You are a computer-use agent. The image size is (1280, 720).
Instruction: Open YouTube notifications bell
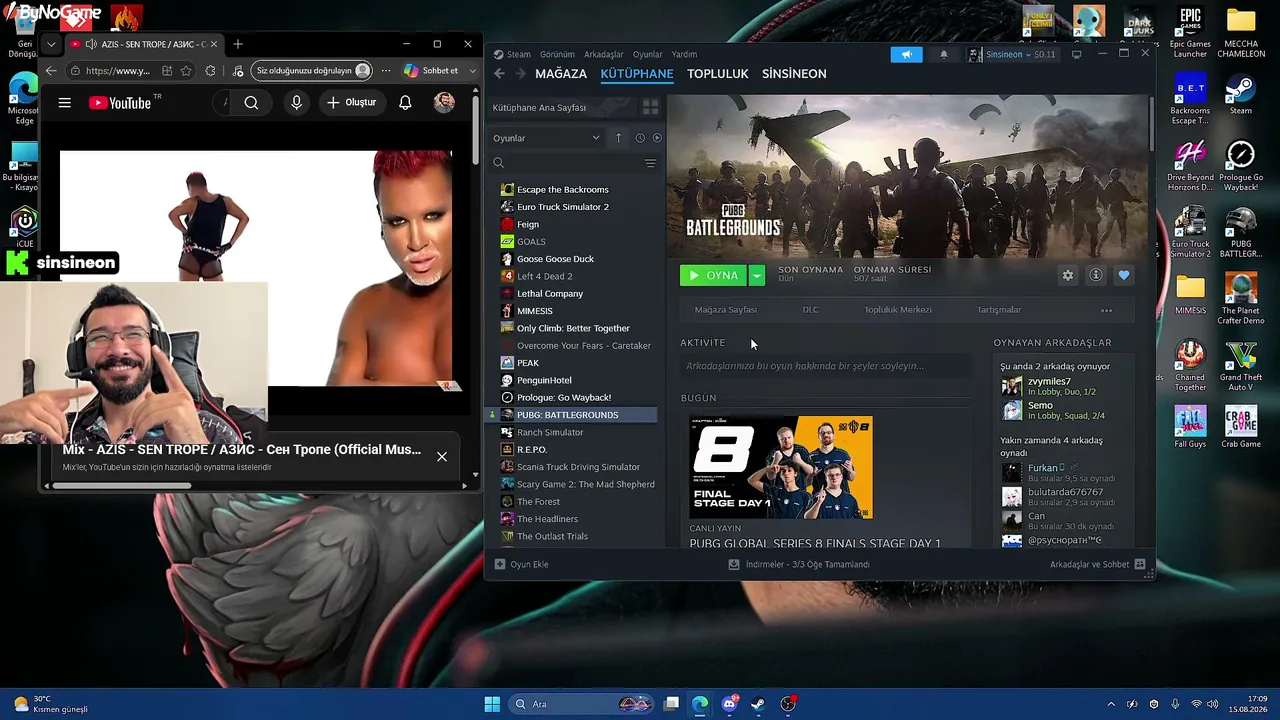[405, 102]
